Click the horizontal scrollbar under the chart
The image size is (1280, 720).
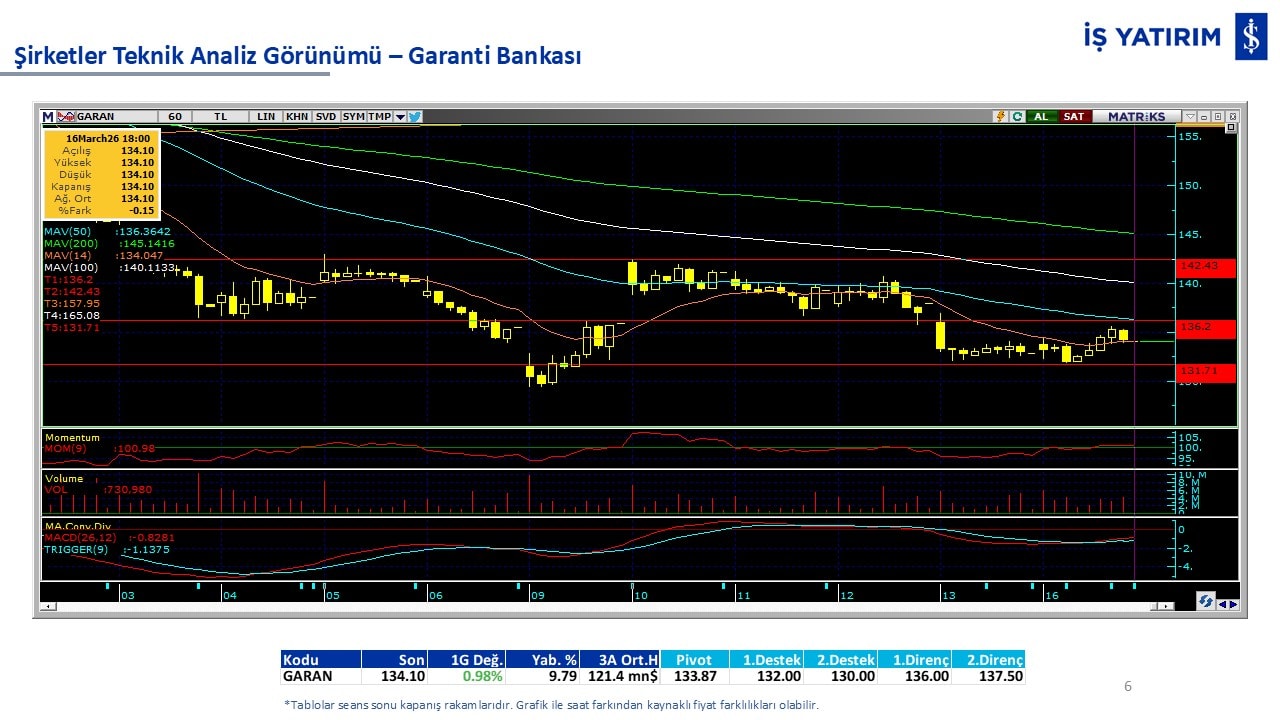coord(600,606)
